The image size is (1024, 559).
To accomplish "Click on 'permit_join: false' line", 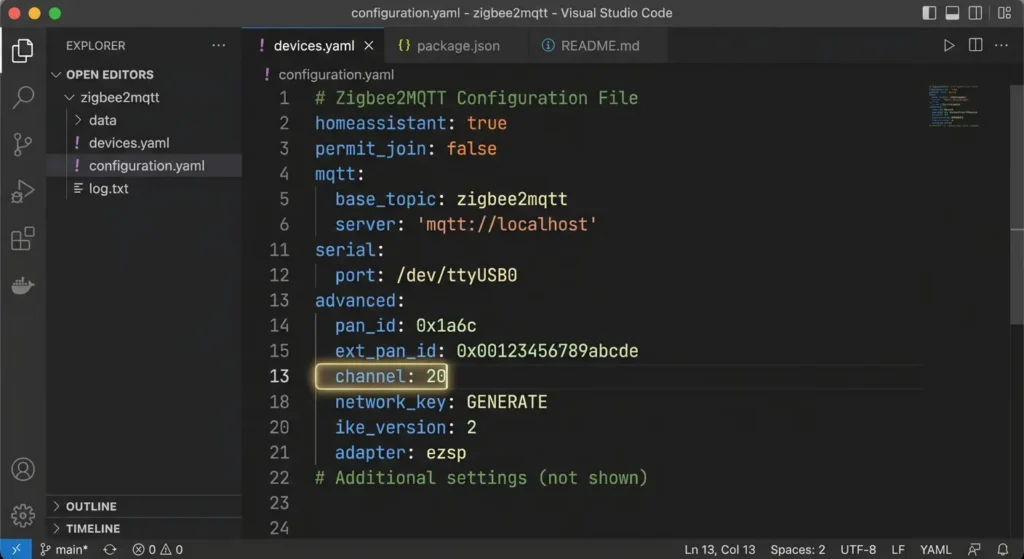I will click(x=406, y=149).
